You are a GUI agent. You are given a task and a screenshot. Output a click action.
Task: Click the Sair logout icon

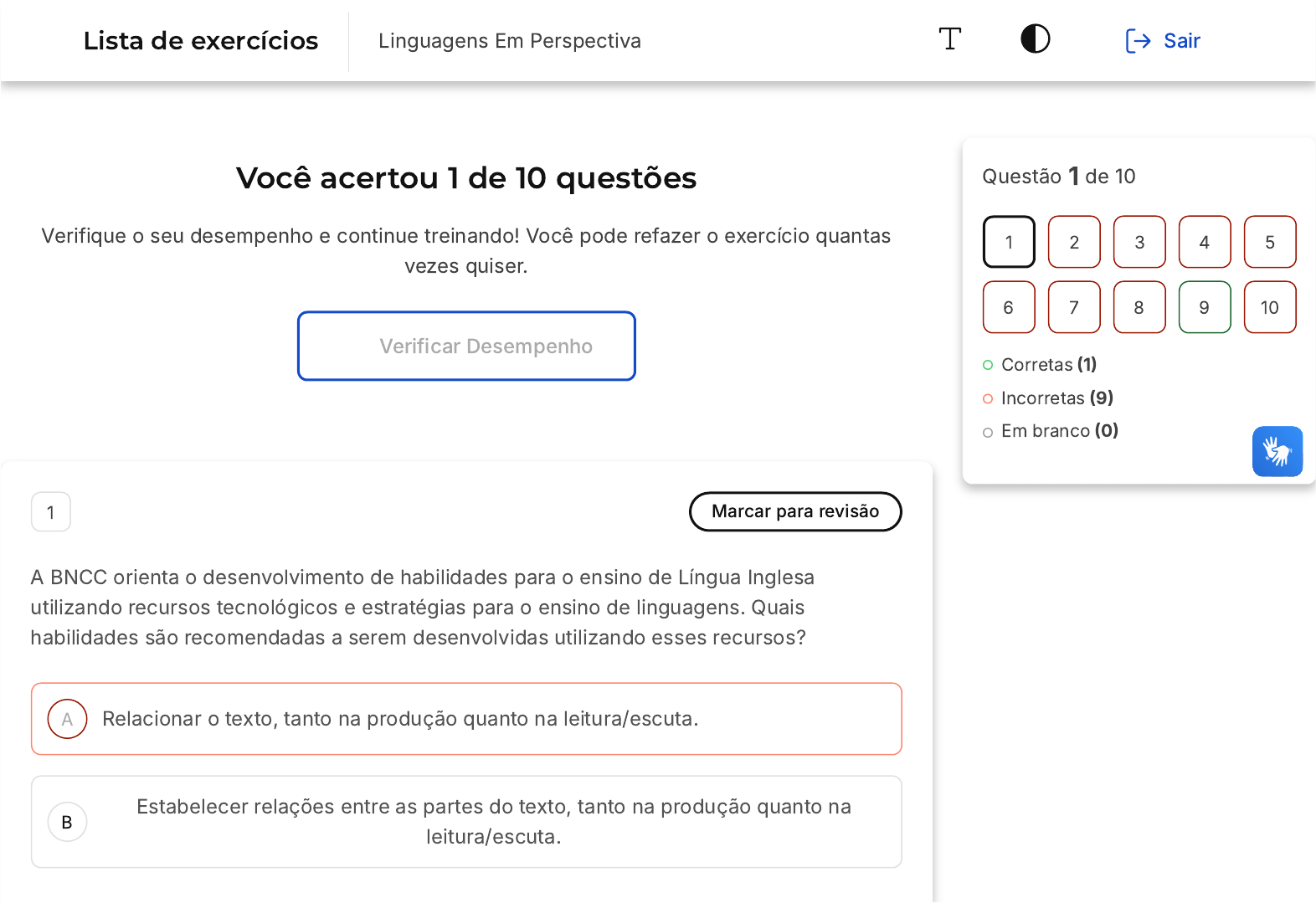tap(1138, 41)
